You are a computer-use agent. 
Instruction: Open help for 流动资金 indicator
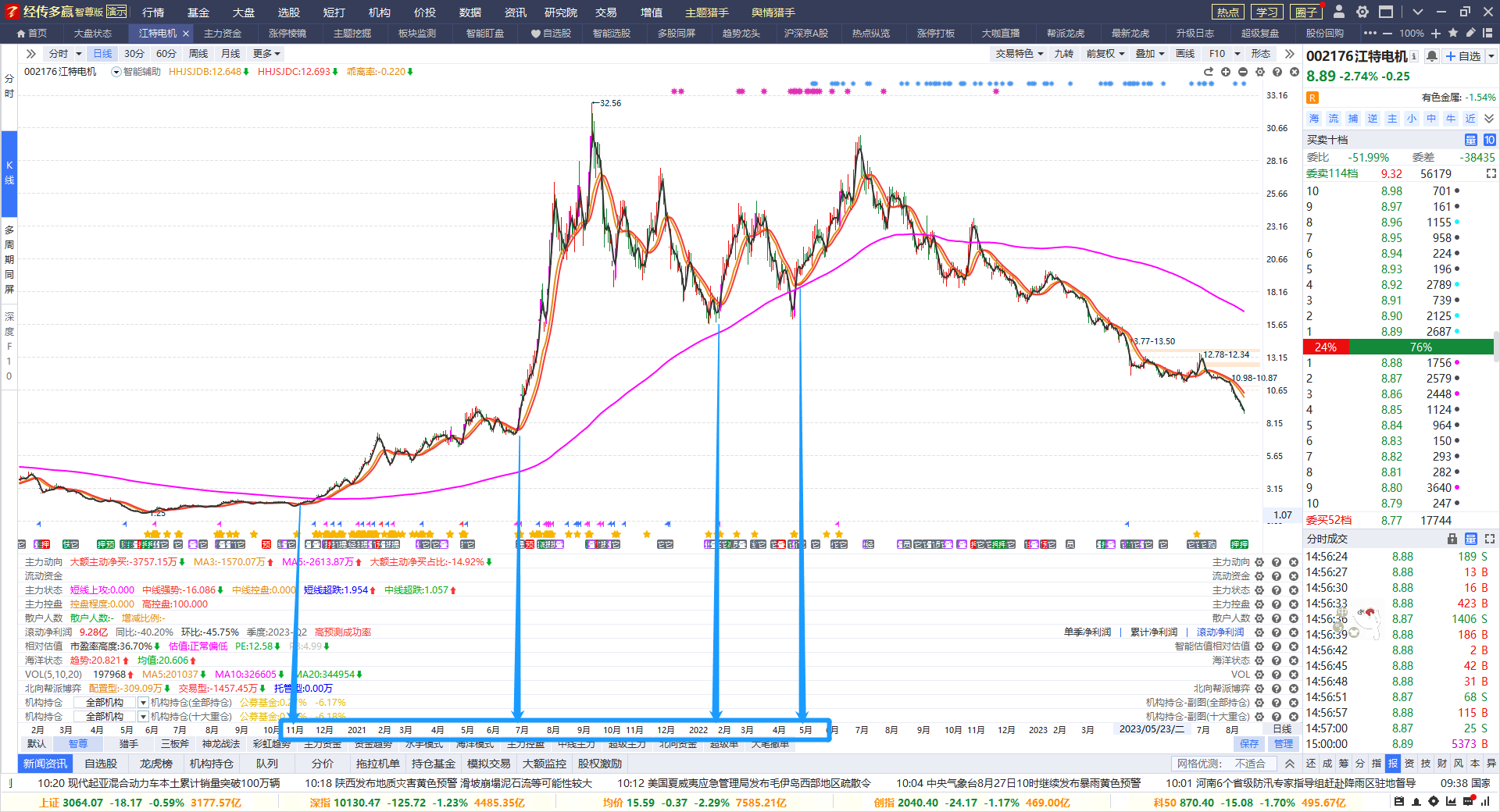pyautogui.click(x=1277, y=576)
